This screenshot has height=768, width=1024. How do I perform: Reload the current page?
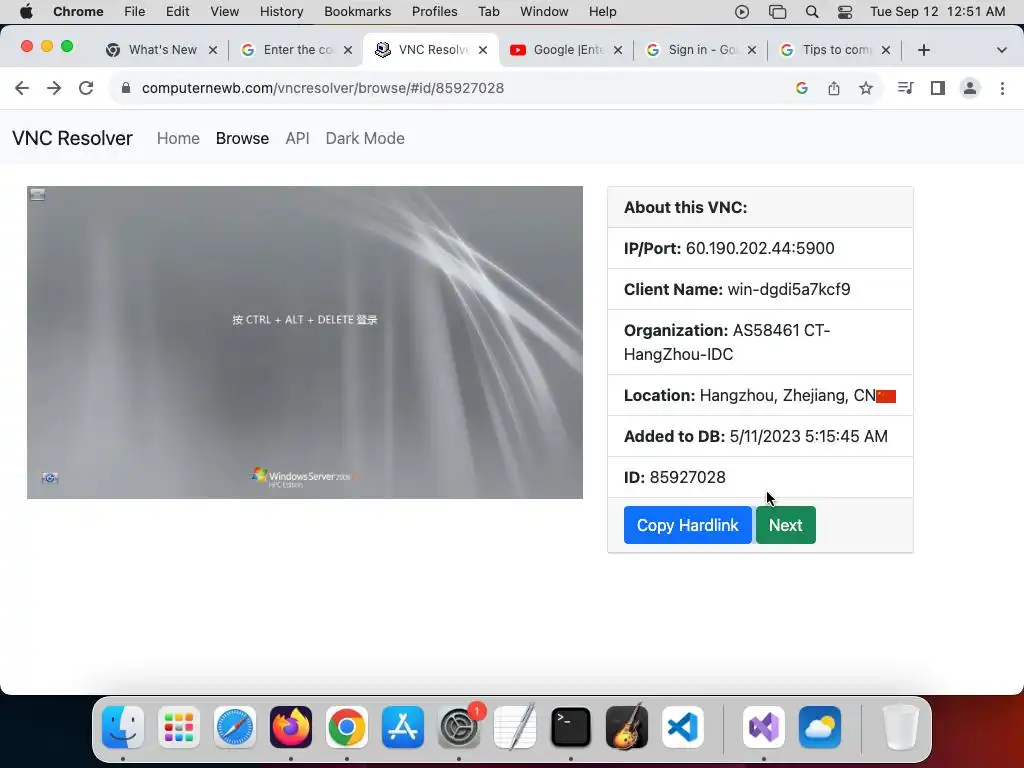point(86,88)
